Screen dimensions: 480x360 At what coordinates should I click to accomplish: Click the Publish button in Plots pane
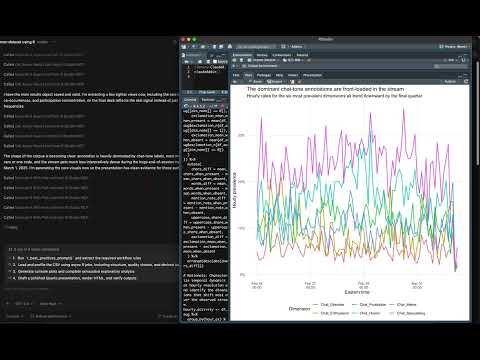coord(450,81)
